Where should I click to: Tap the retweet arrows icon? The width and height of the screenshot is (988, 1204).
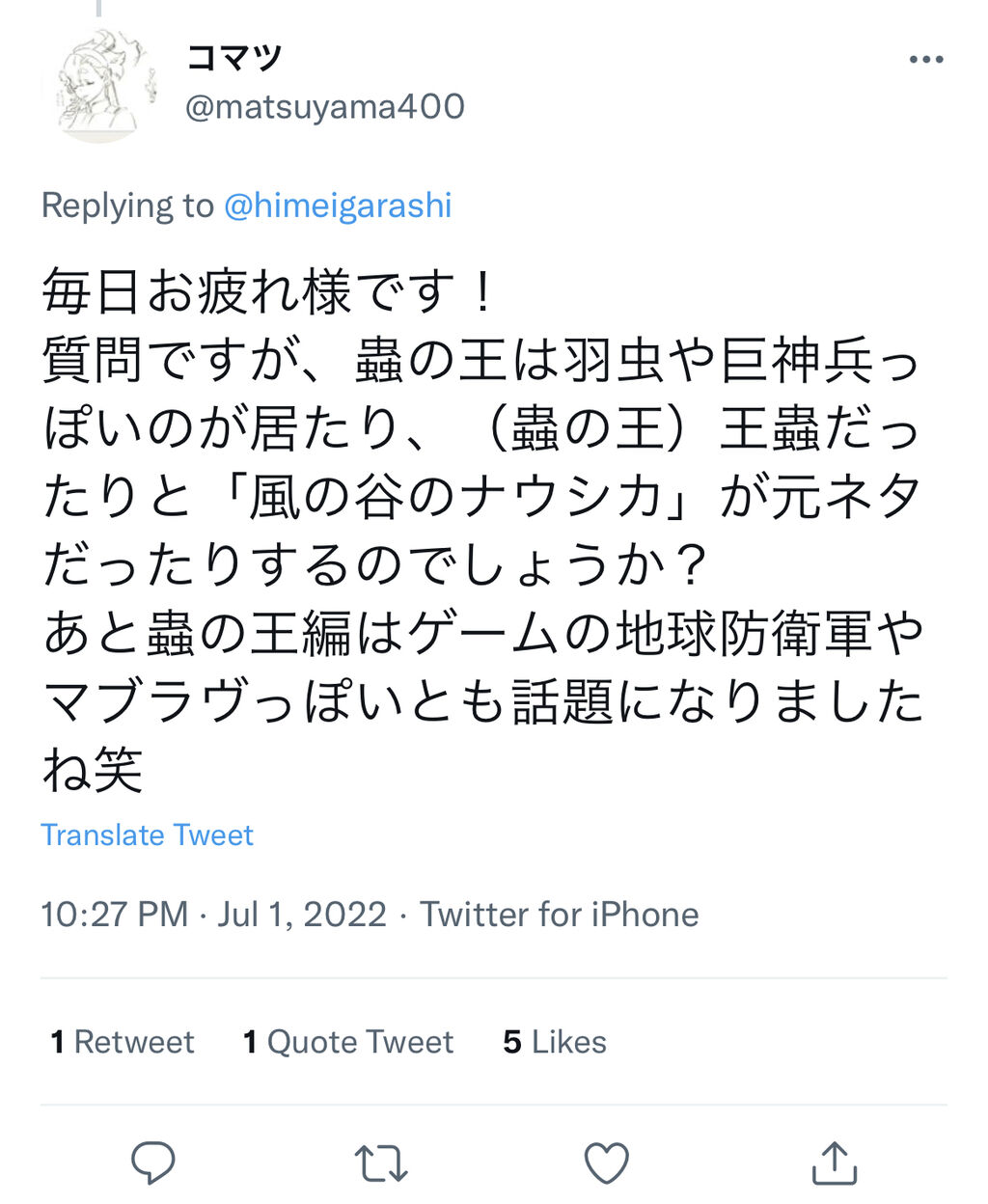pos(381,1163)
